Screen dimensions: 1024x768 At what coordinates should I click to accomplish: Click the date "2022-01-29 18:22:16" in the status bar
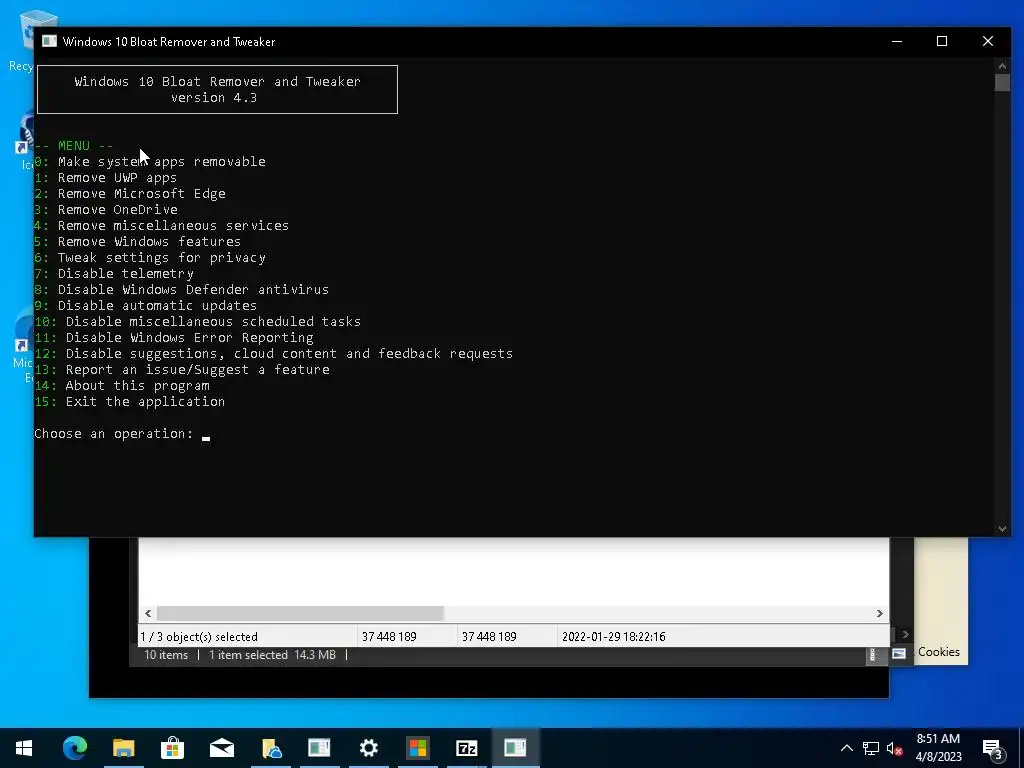click(613, 636)
